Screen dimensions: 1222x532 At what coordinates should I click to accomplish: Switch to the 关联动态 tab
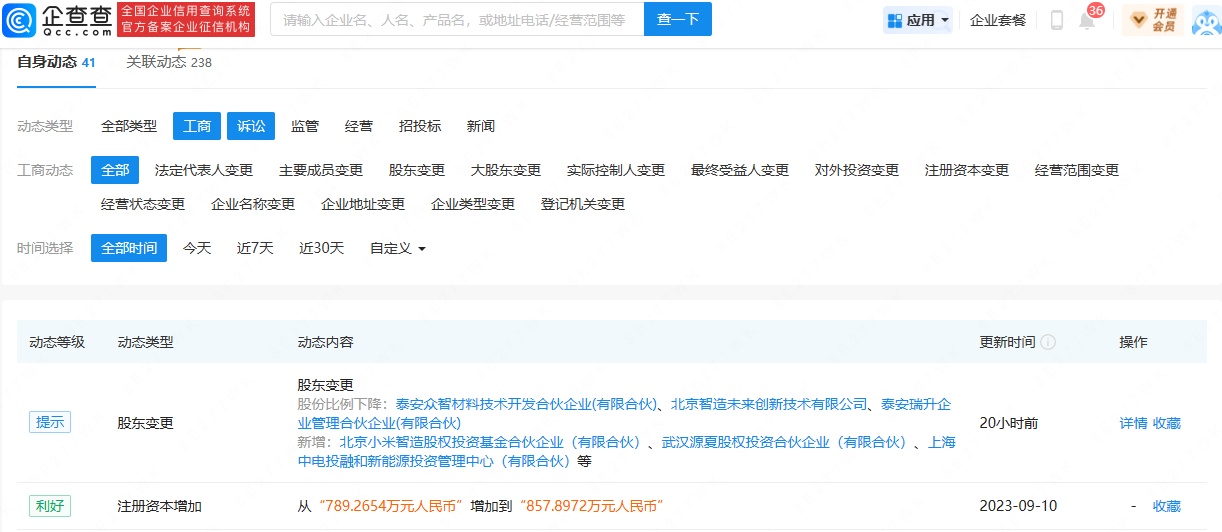click(169, 62)
